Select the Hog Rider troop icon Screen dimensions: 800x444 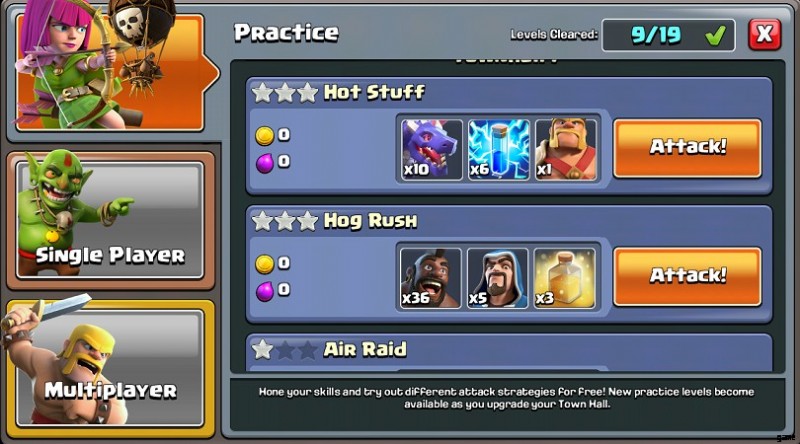coord(431,278)
